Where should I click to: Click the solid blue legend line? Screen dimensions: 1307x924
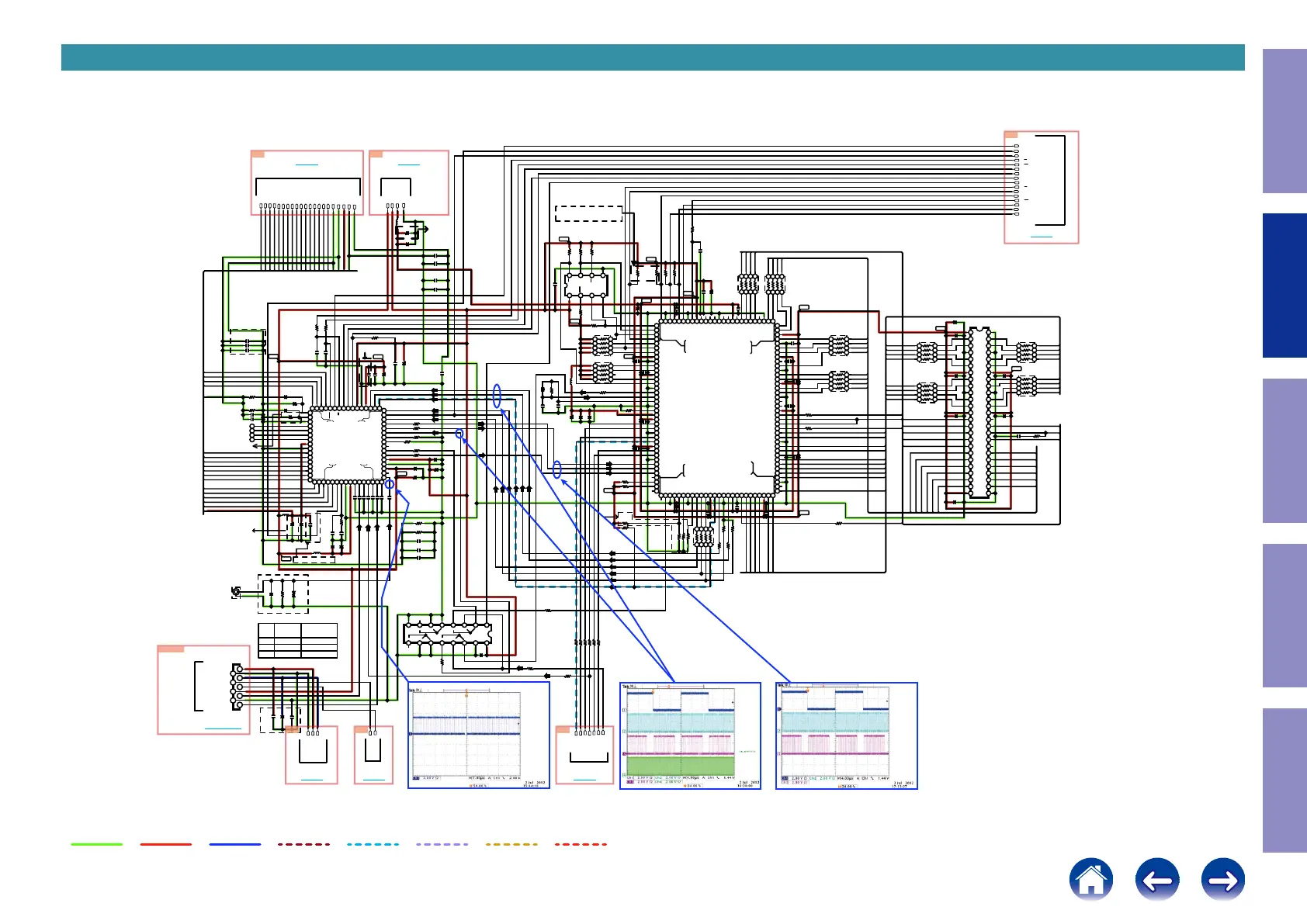pyautogui.click(x=235, y=844)
